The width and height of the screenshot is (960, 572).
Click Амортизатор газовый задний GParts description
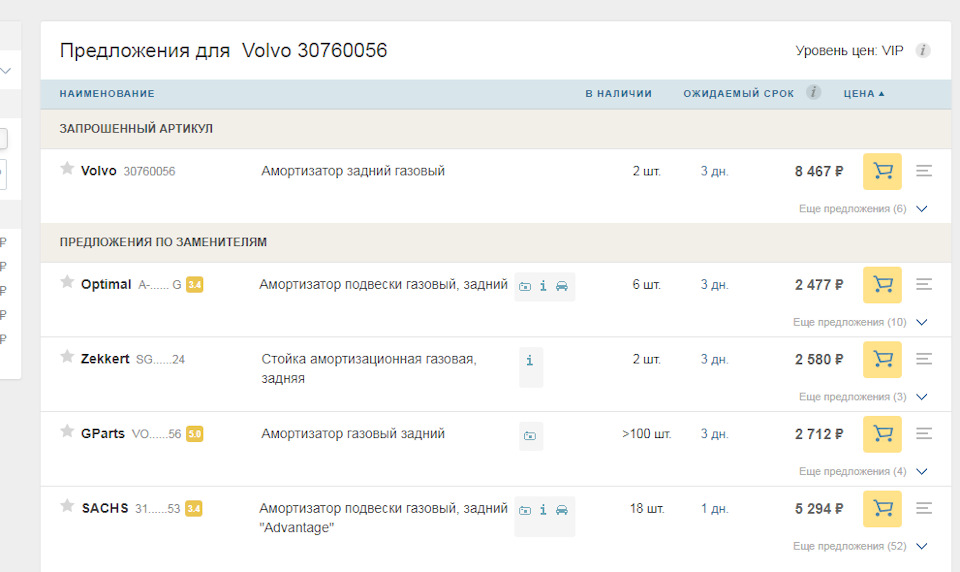353,434
